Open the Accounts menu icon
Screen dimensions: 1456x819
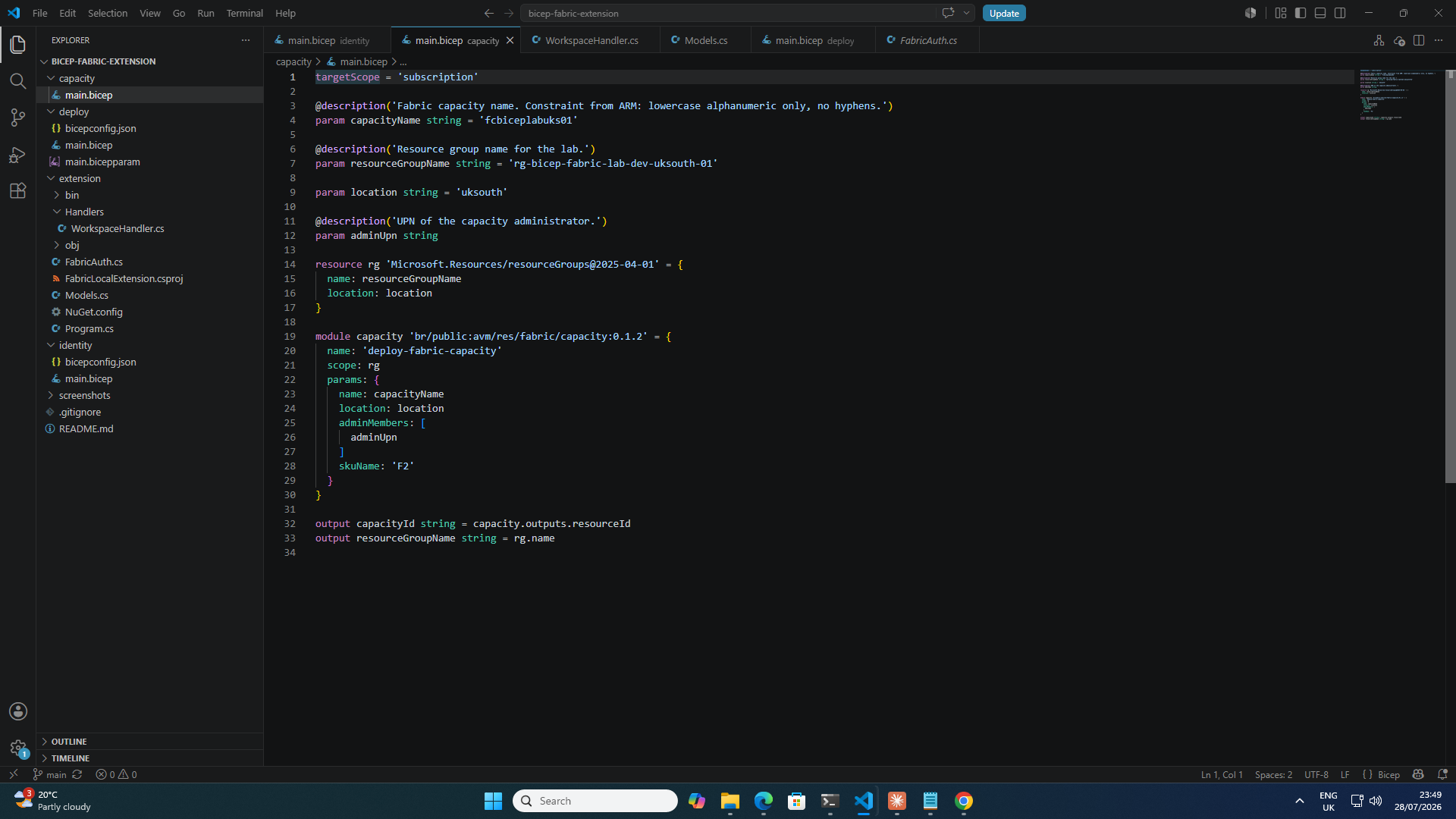point(18,711)
